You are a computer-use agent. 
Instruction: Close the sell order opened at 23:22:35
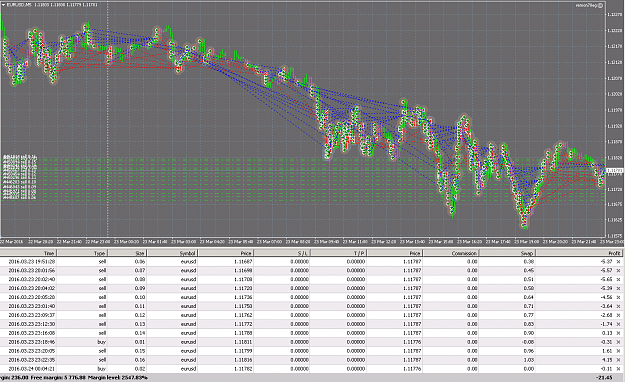click(618, 360)
